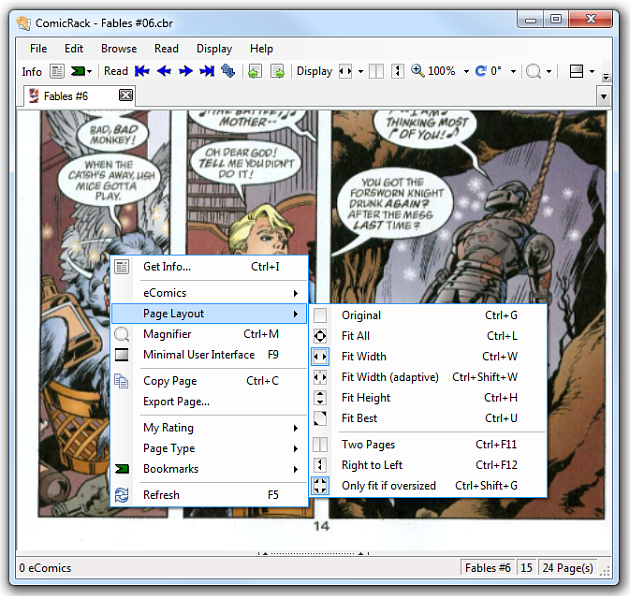Click the Magnifier lens toolbar icon
The width and height of the screenshot is (630, 596).
[533, 72]
